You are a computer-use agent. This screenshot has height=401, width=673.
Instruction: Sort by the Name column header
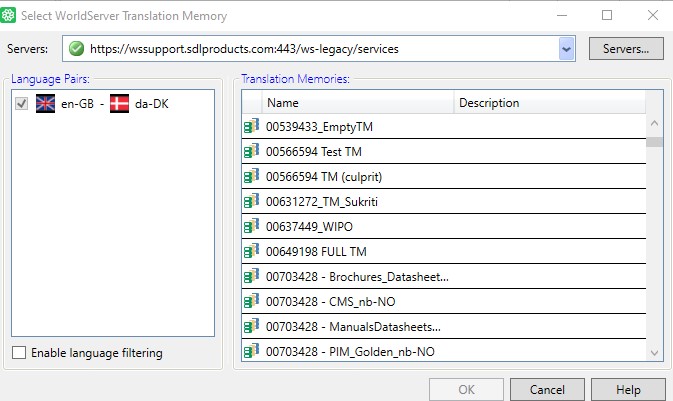[x=357, y=103]
